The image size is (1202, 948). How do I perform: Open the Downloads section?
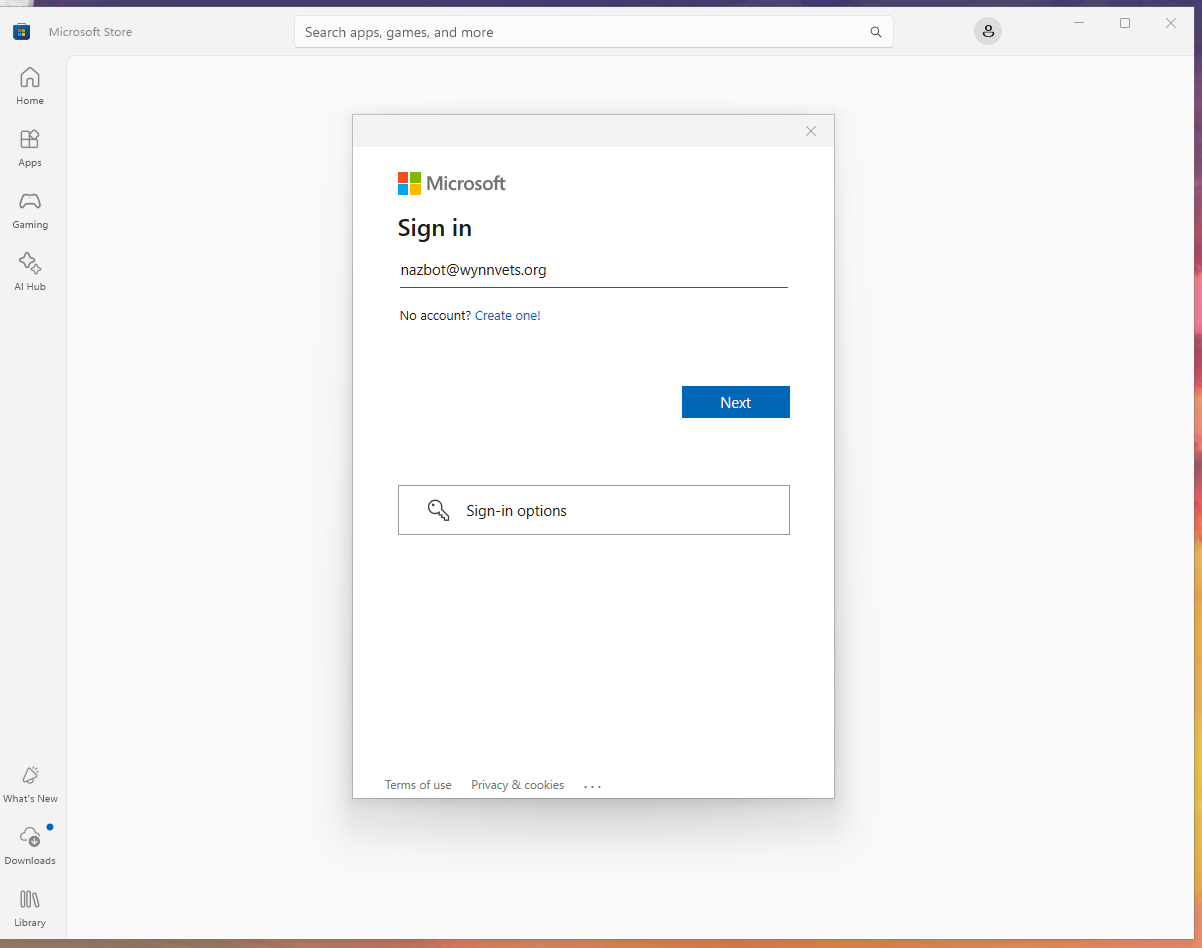click(29, 845)
